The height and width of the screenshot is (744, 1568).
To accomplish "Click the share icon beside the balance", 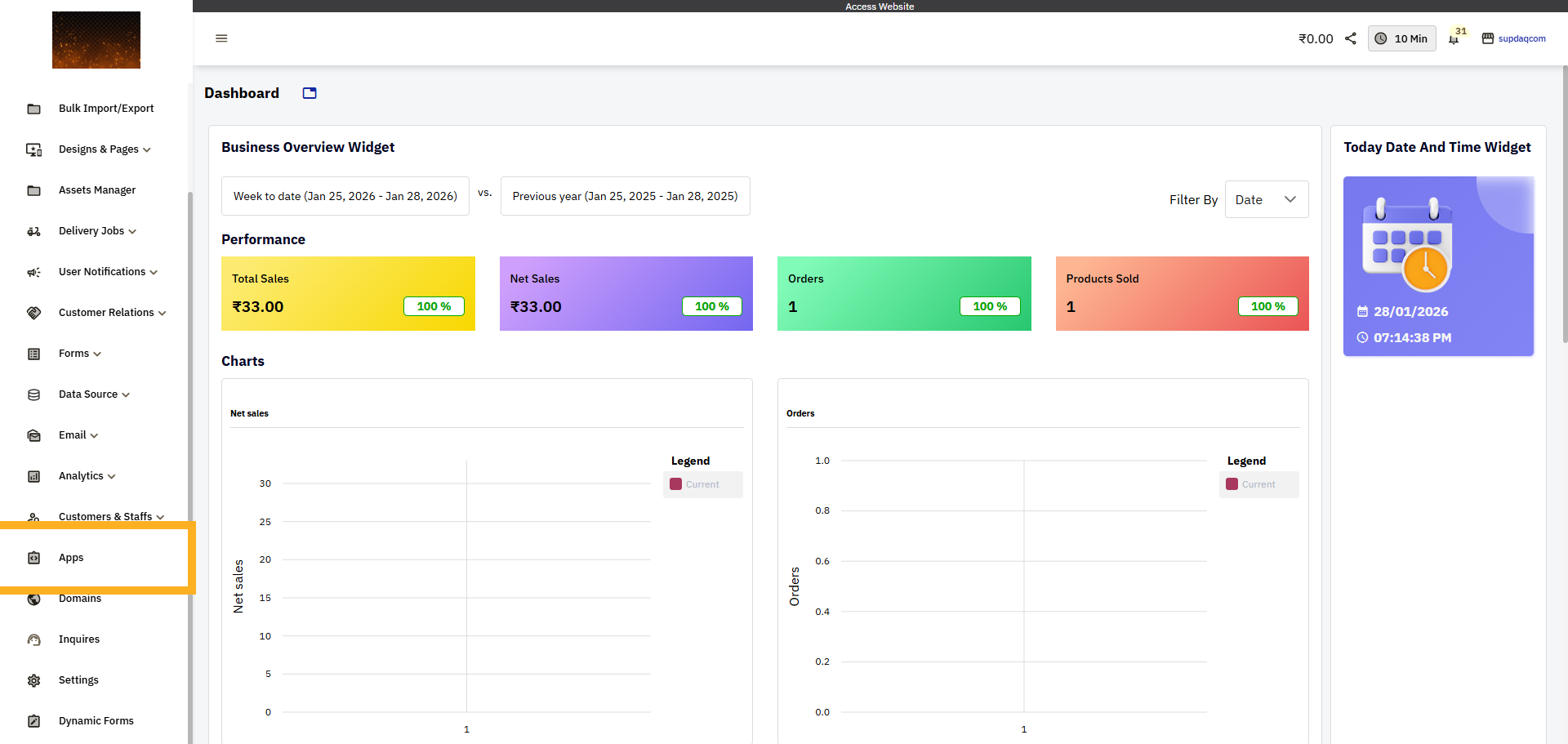I will point(1351,38).
